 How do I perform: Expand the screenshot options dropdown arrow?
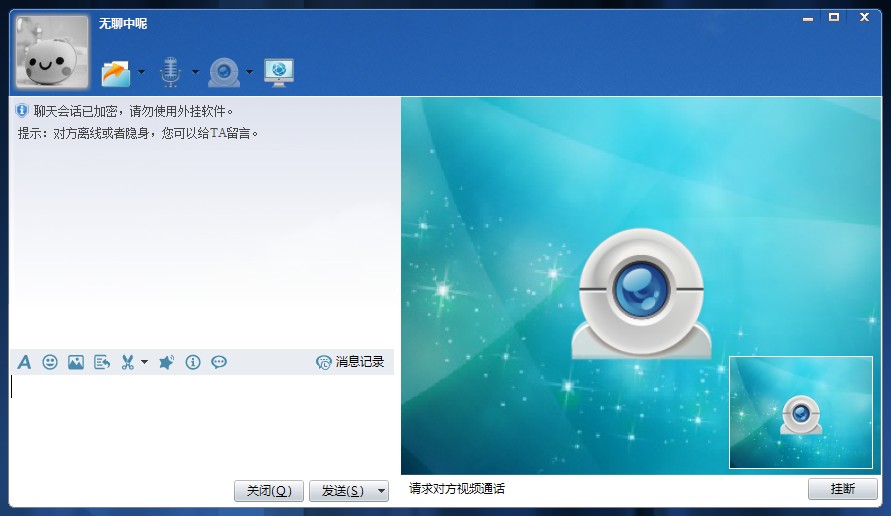pos(144,362)
